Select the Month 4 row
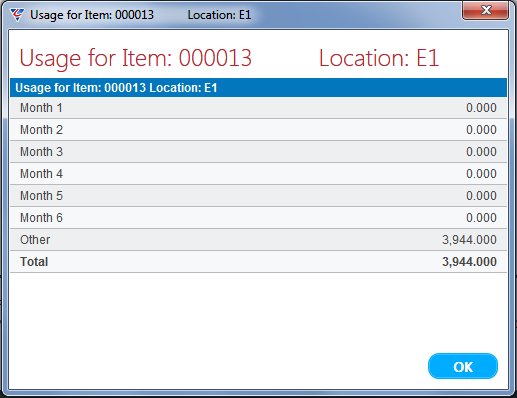This screenshot has height=398, width=517. click(x=258, y=174)
